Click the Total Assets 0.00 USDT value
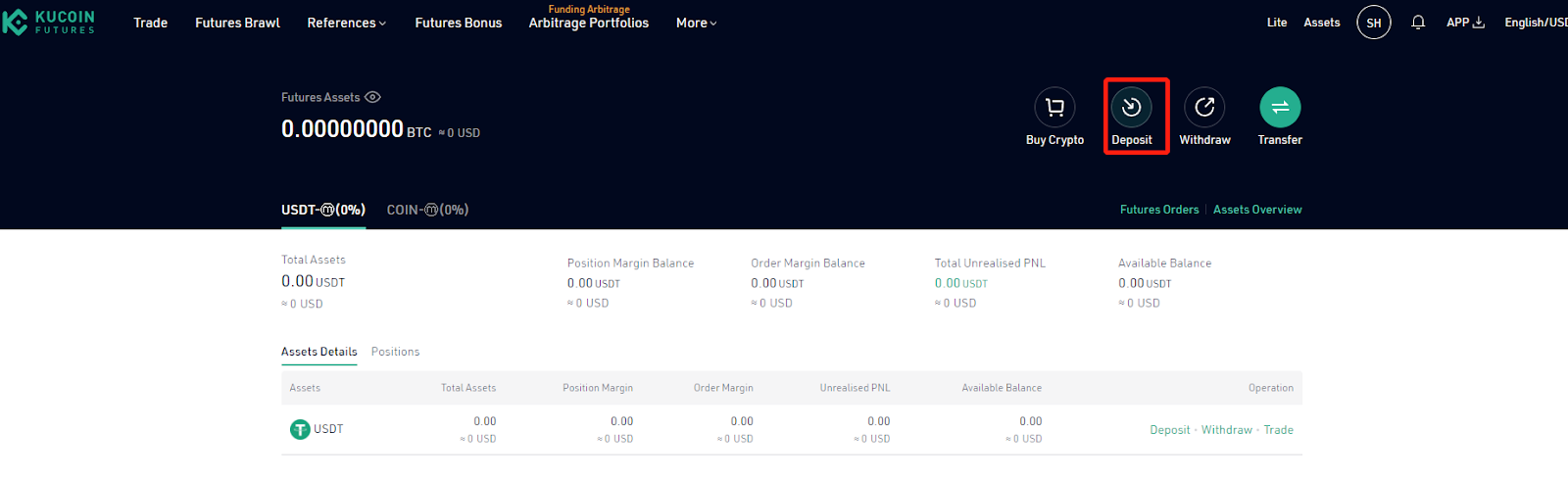This screenshot has height=478, width=1568. click(313, 281)
